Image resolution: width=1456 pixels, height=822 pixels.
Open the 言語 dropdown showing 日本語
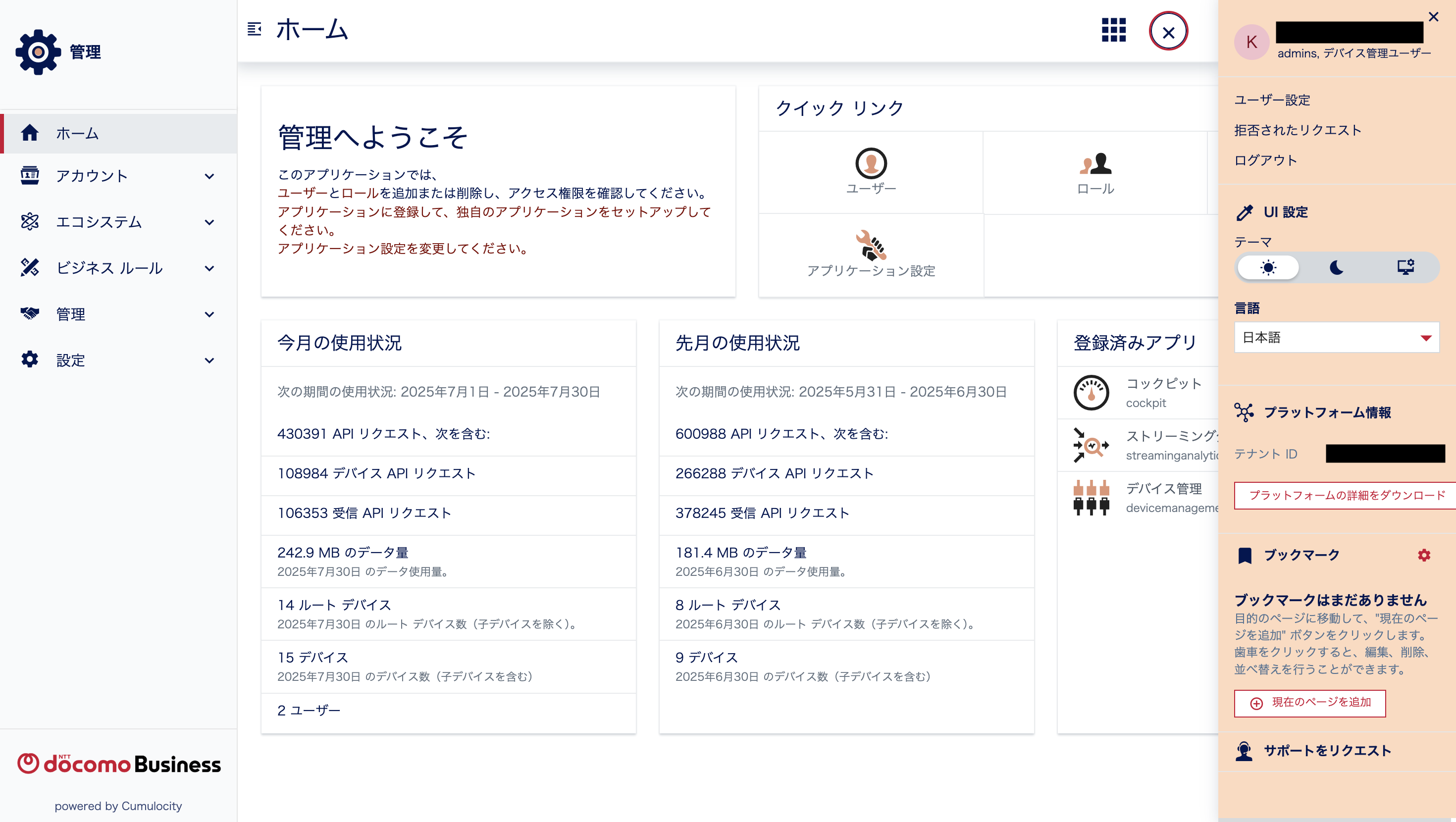pos(1336,338)
